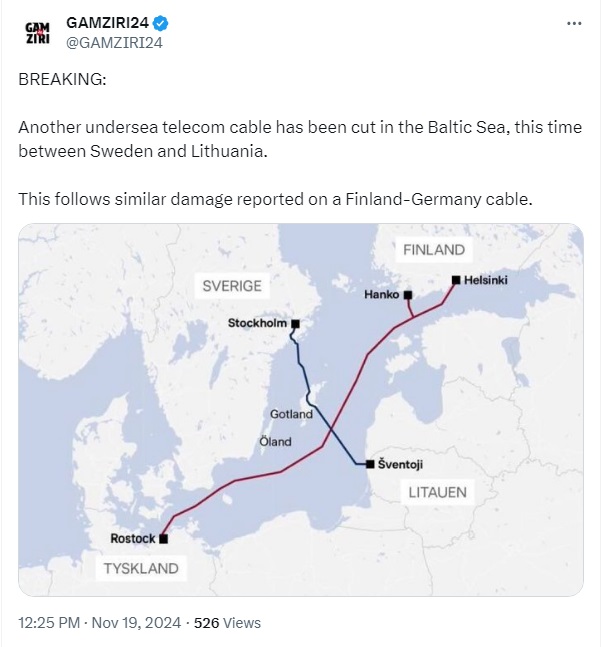The height and width of the screenshot is (647, 603).
Task: Click the Öland island label
Action: coord(275,442)
